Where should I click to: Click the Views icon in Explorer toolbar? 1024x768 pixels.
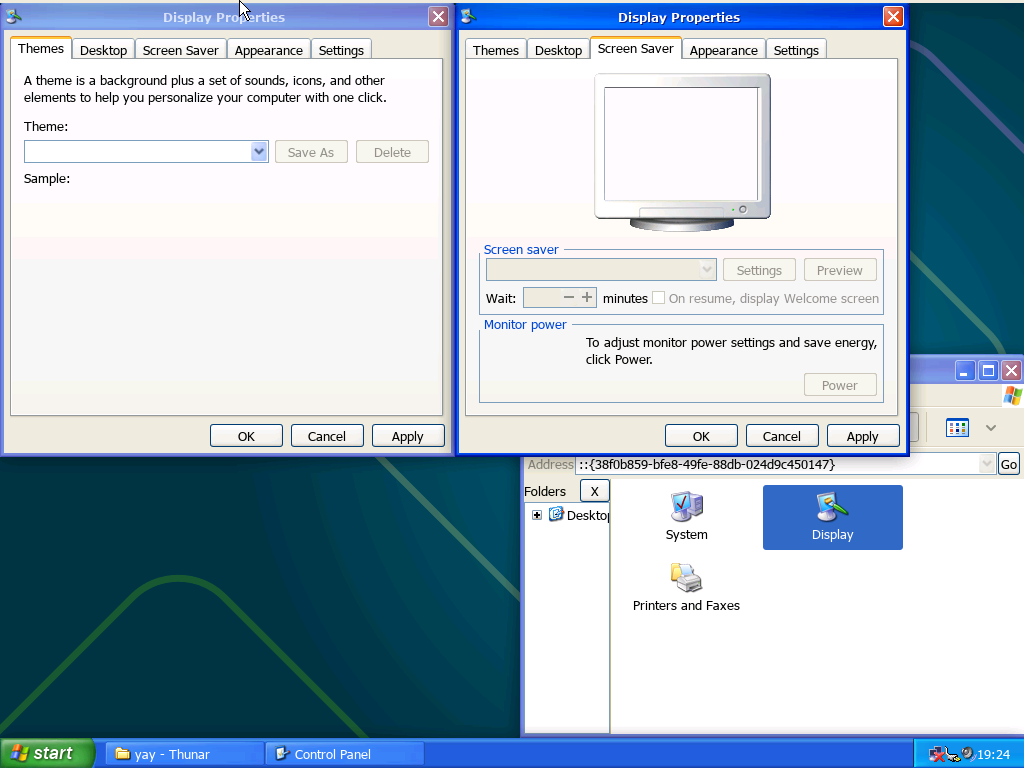957,428
